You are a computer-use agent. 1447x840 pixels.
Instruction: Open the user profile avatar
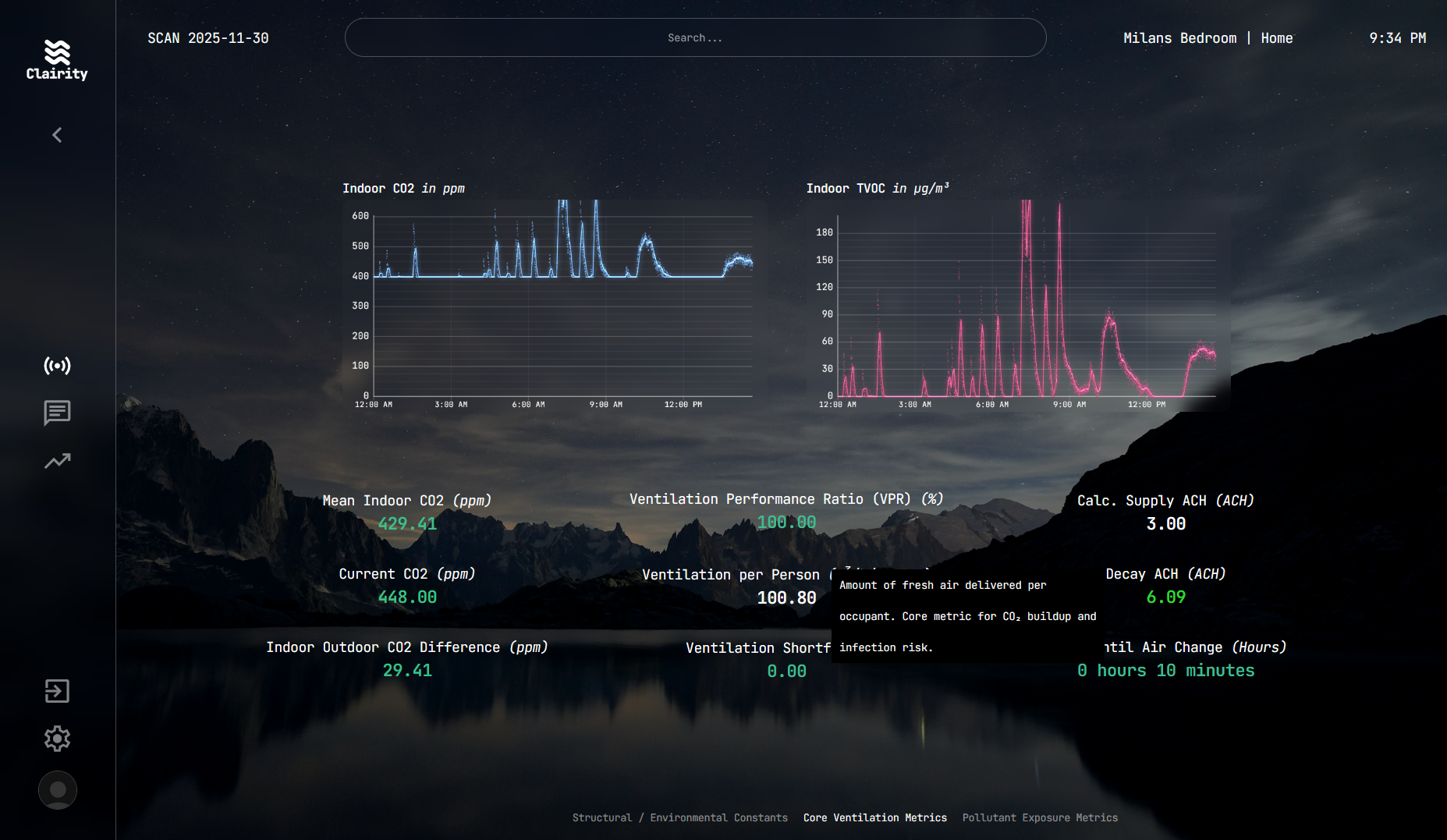pos(57,790)
